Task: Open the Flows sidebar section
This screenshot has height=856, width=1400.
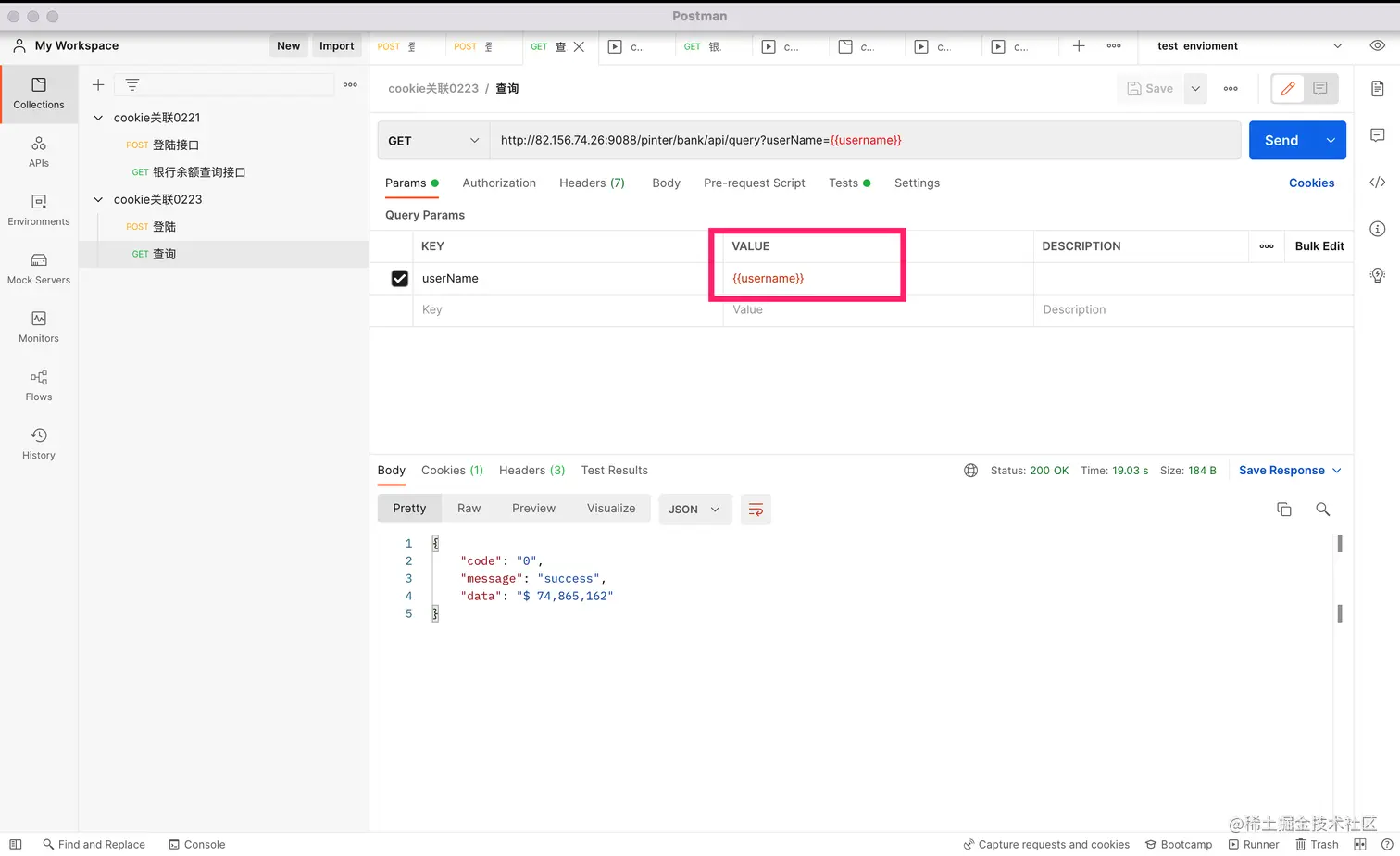Action: point(39,385)
